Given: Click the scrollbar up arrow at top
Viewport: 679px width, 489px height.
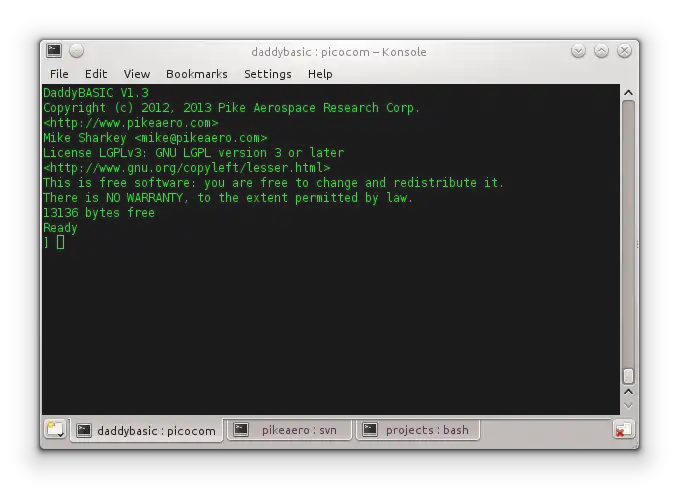Looking at the screenshot, I should (628, 93).
